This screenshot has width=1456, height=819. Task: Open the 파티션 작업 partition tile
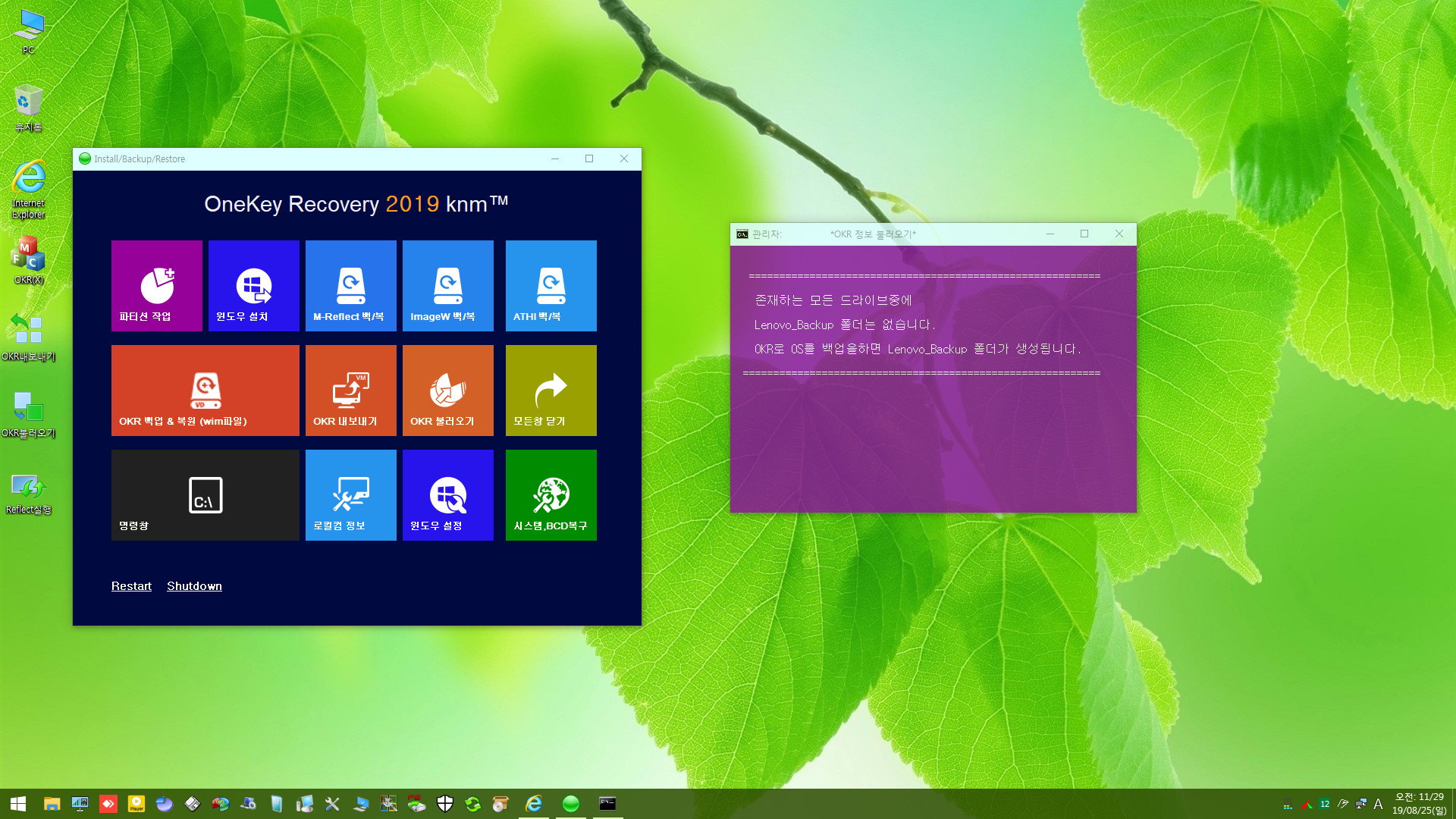click(157, 286)
